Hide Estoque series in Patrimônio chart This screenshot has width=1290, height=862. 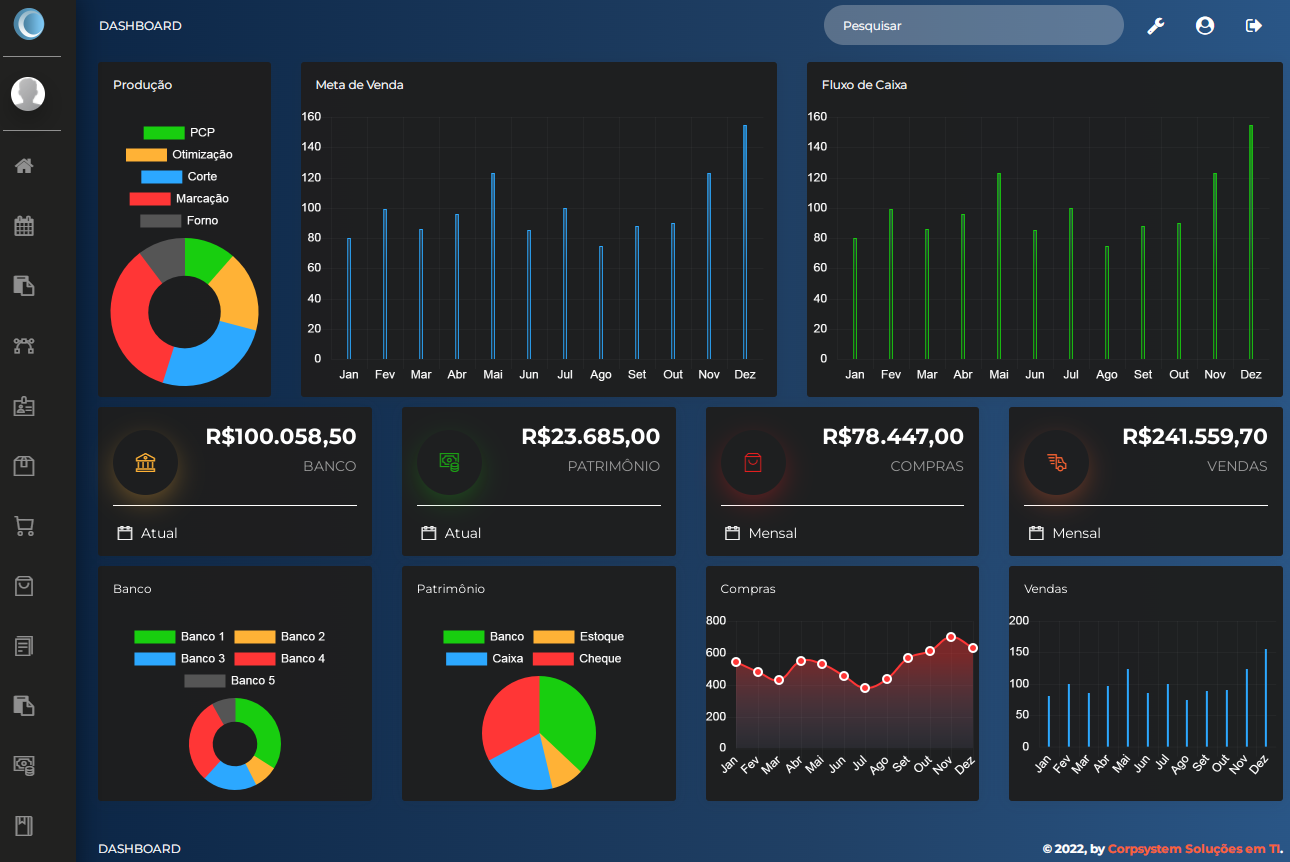point(579,637)
